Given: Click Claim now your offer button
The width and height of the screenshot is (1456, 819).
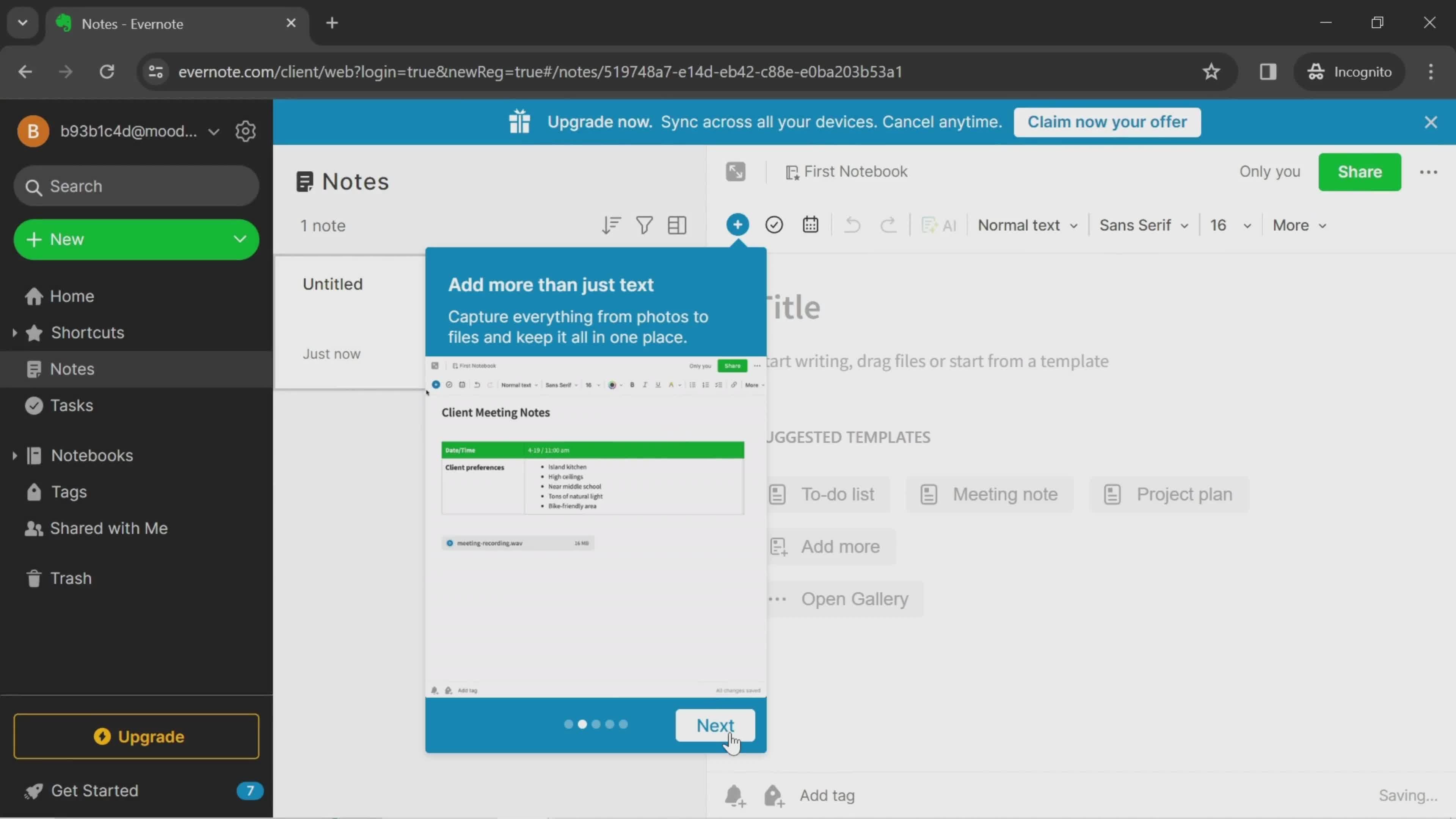Looking at the screenshot, I should 1107,121.
